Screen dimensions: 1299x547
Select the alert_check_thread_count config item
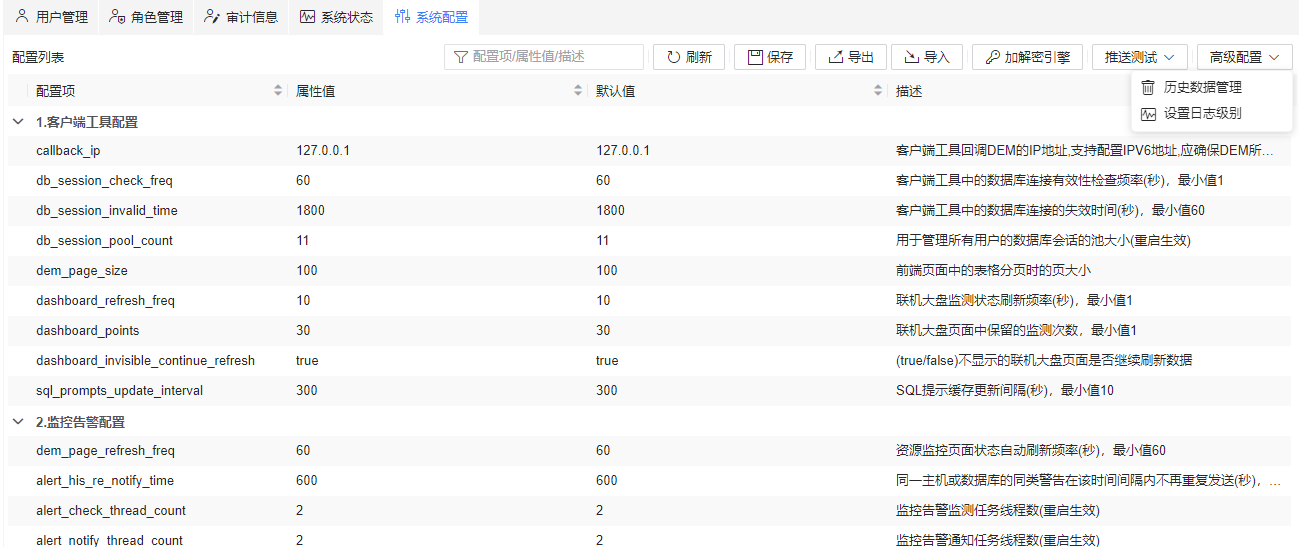pos(111,511)
